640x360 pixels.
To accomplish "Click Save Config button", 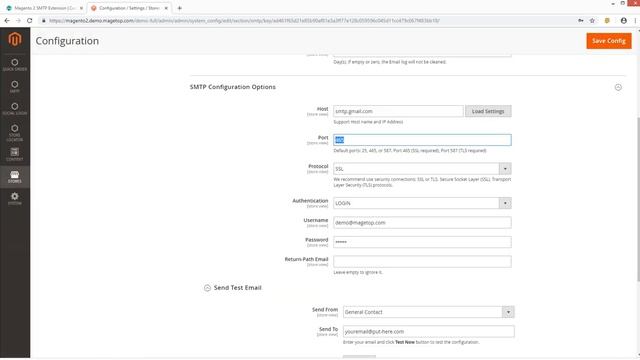I will tap(609, 41).
